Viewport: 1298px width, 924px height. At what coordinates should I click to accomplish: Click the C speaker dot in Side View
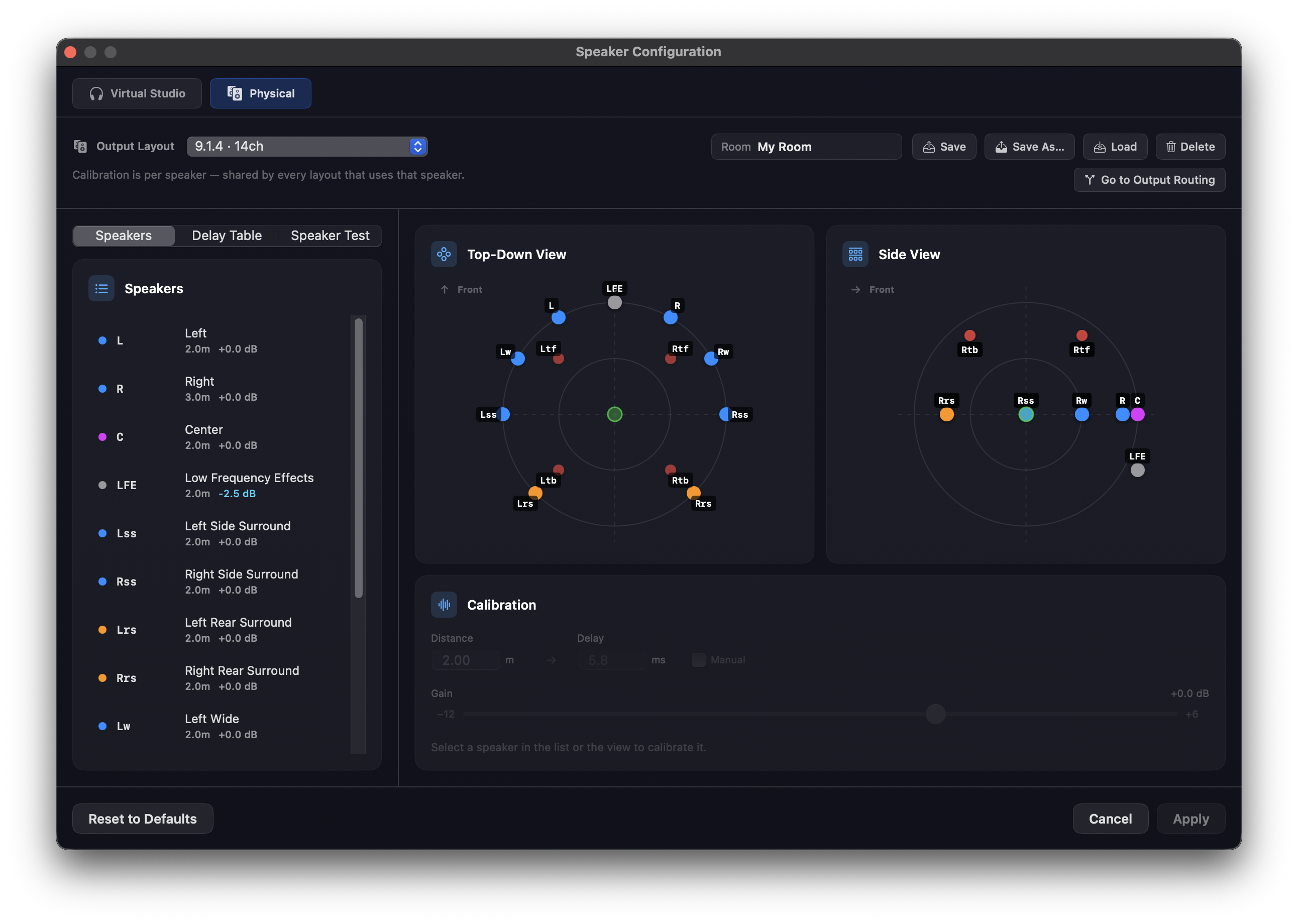pyautogui.click(x=1138, y=414)
